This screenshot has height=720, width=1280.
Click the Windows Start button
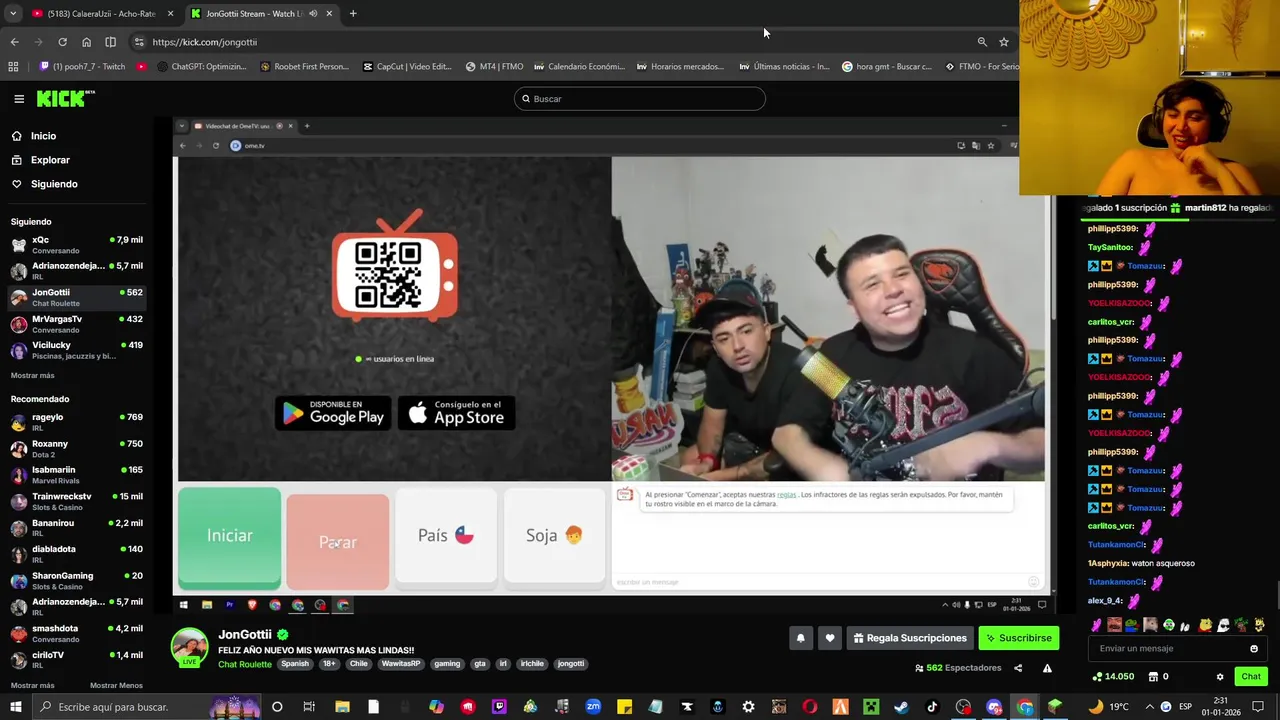coord(15,707)
